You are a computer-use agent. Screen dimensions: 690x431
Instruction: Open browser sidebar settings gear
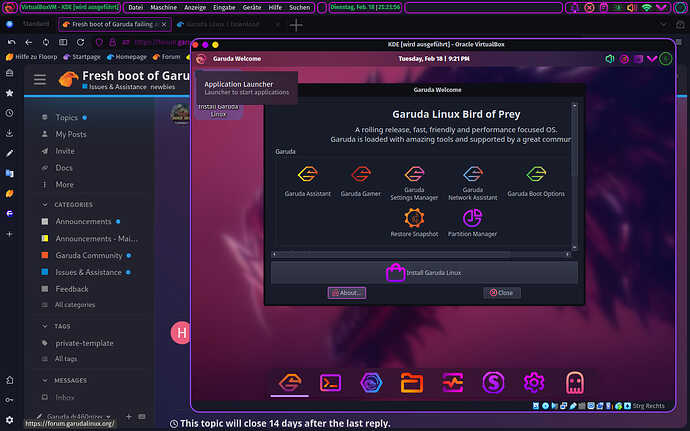[x=9, y=420]
